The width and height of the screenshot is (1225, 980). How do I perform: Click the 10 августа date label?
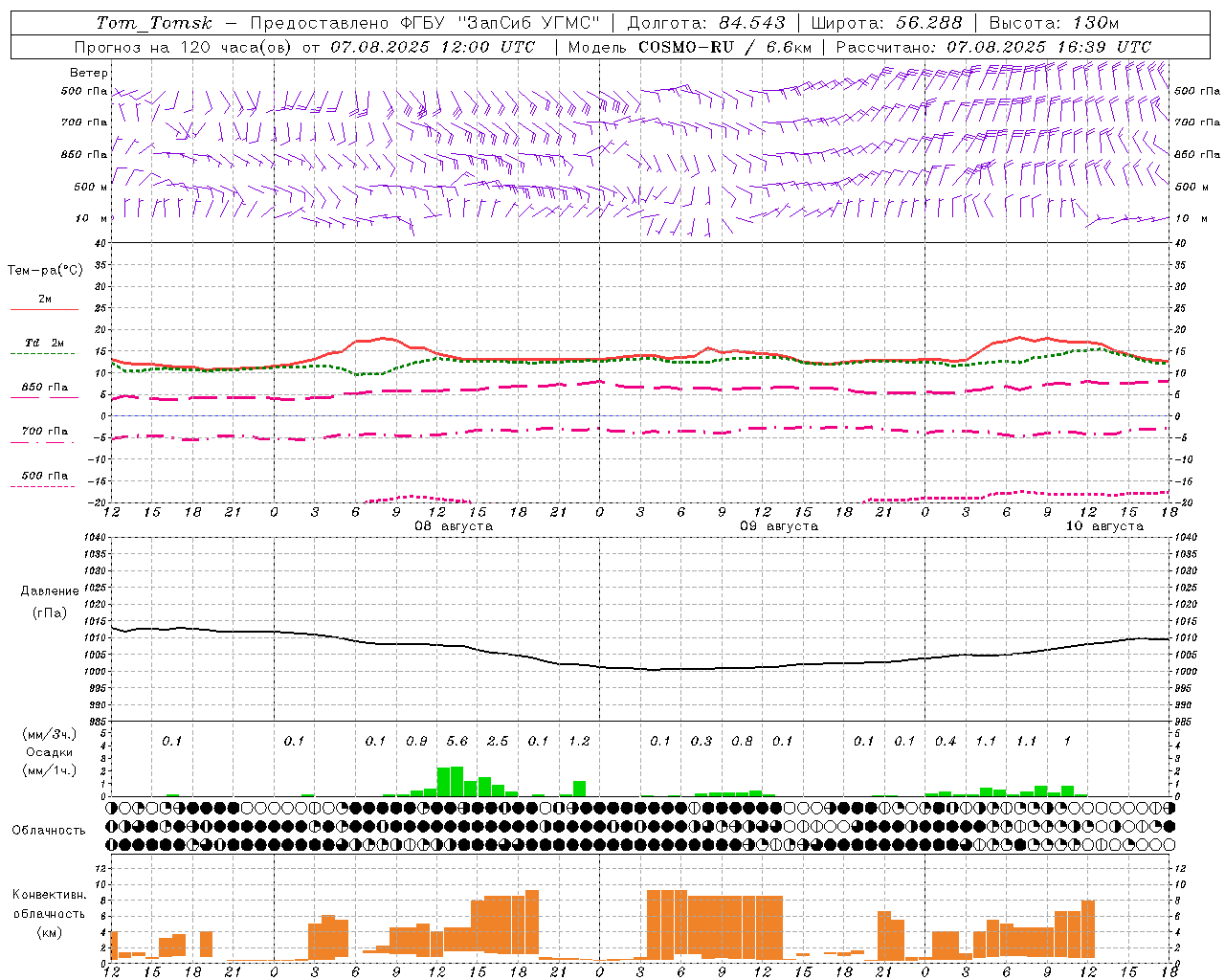pos(1104,526)
